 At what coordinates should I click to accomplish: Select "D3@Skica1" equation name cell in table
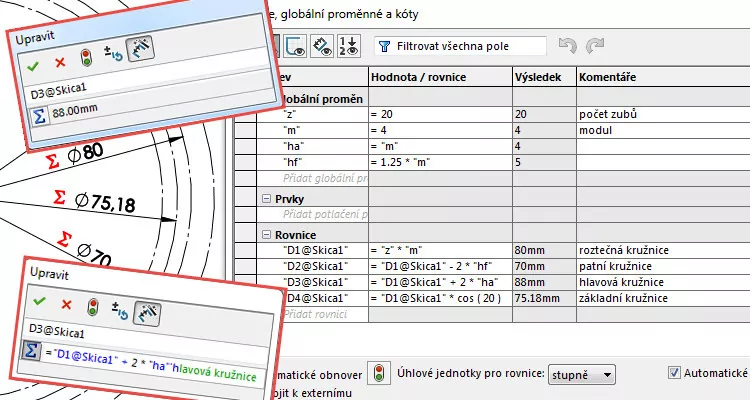click(x=318, y=282)
